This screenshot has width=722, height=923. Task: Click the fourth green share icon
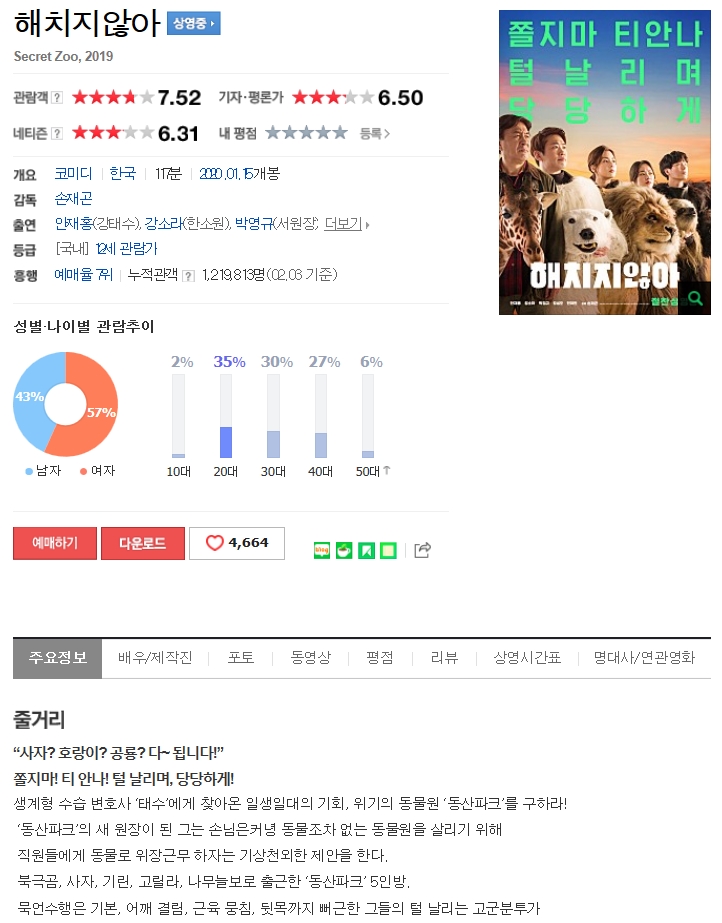388,550
